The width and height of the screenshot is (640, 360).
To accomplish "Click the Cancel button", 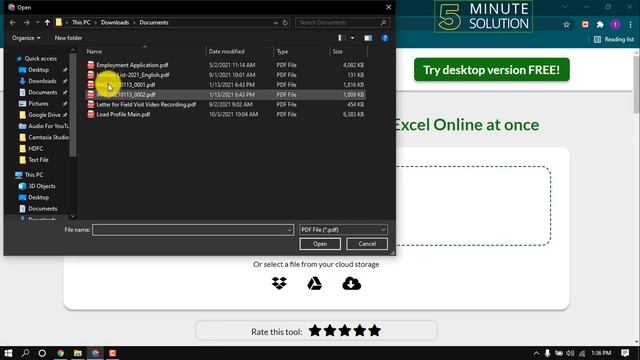I will coord(367,244).
